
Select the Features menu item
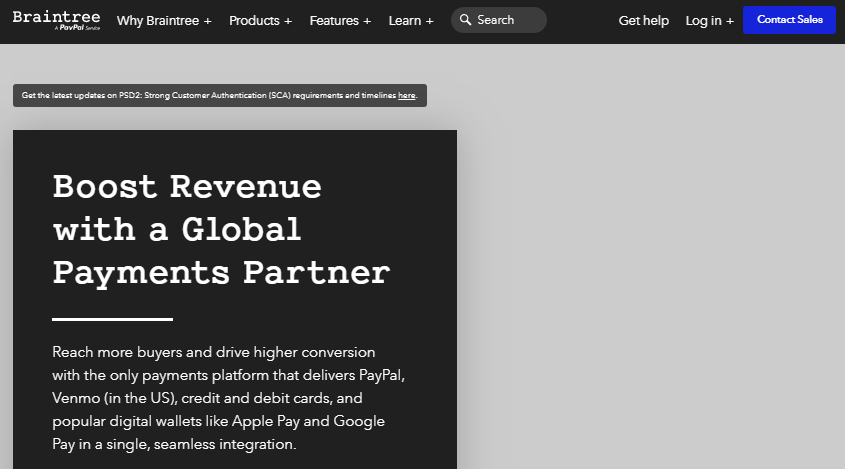click(334, 21)
